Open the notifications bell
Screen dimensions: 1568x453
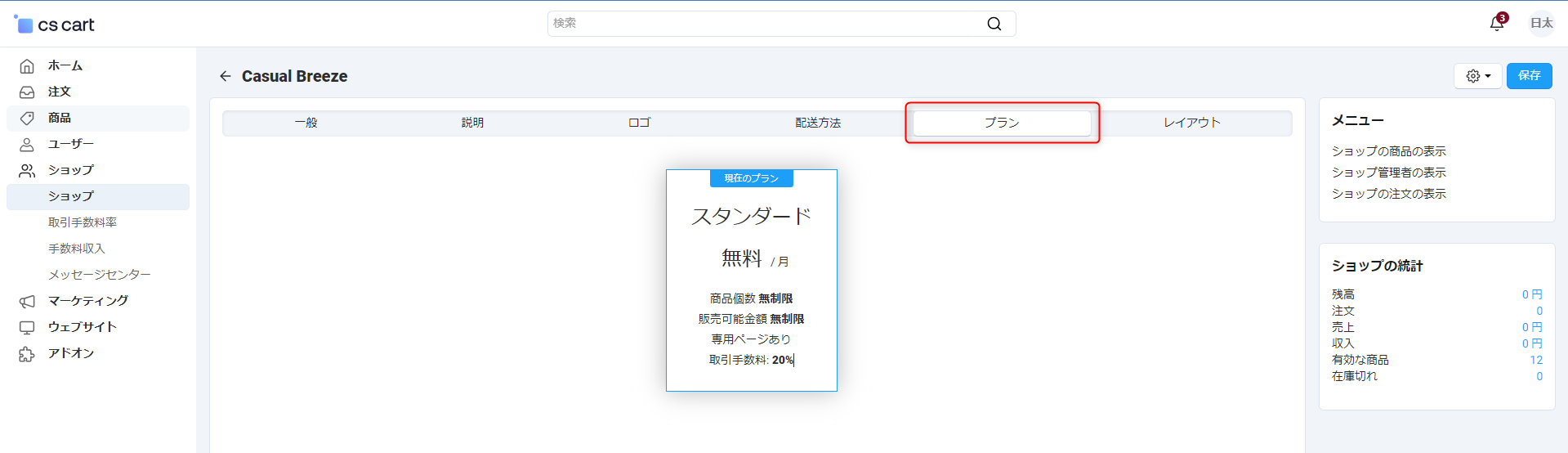(1496, 24)
